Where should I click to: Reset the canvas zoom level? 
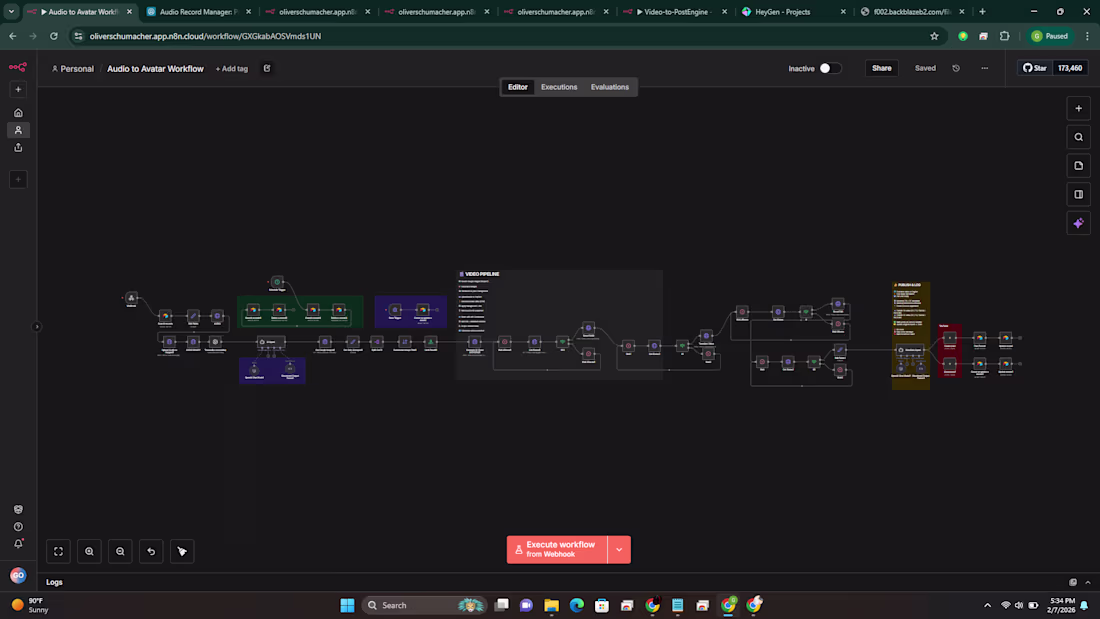tap(151, 551)
